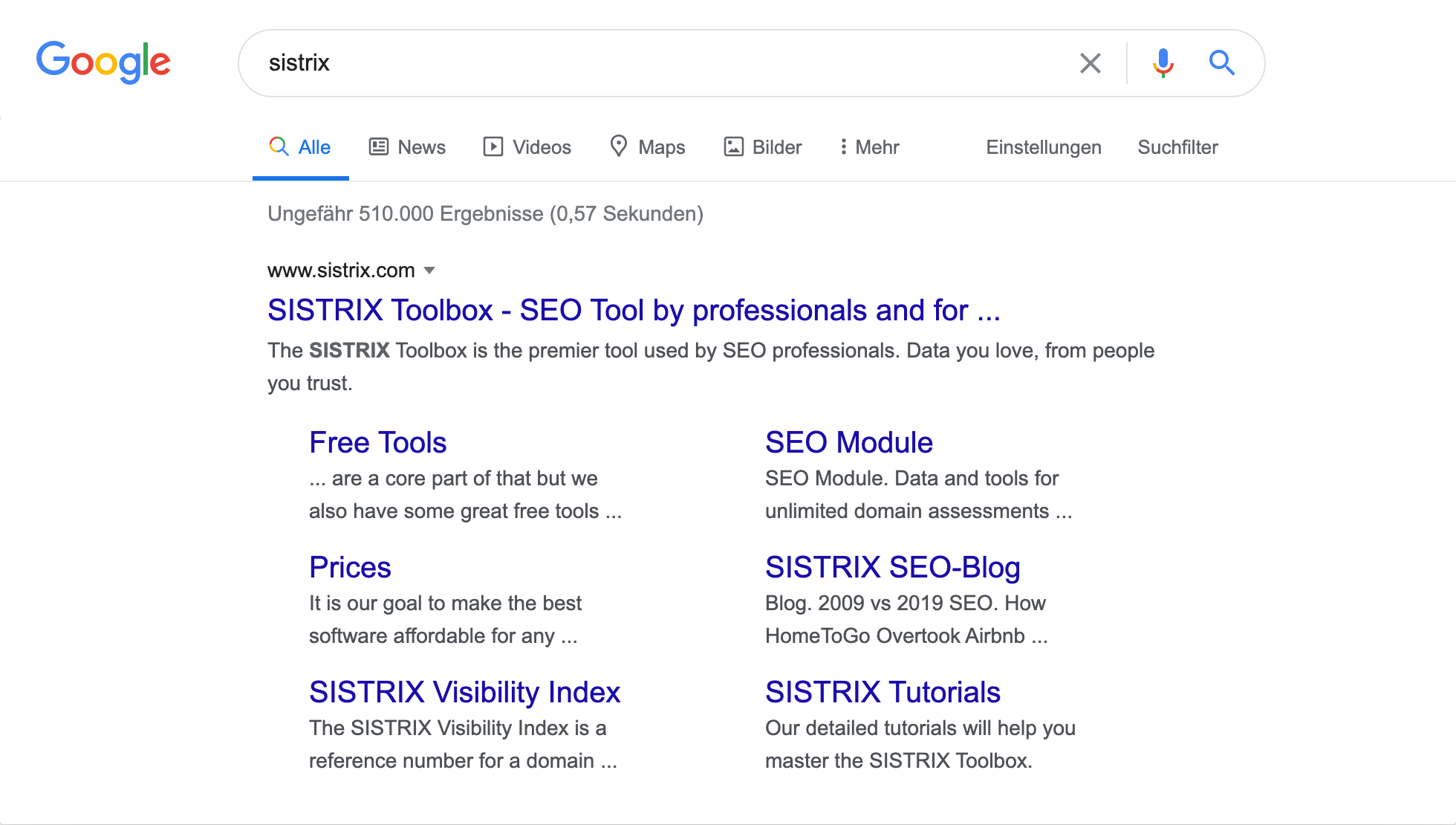Click the Free Tools sublink

pyautogui.click(x=379, y=442)
